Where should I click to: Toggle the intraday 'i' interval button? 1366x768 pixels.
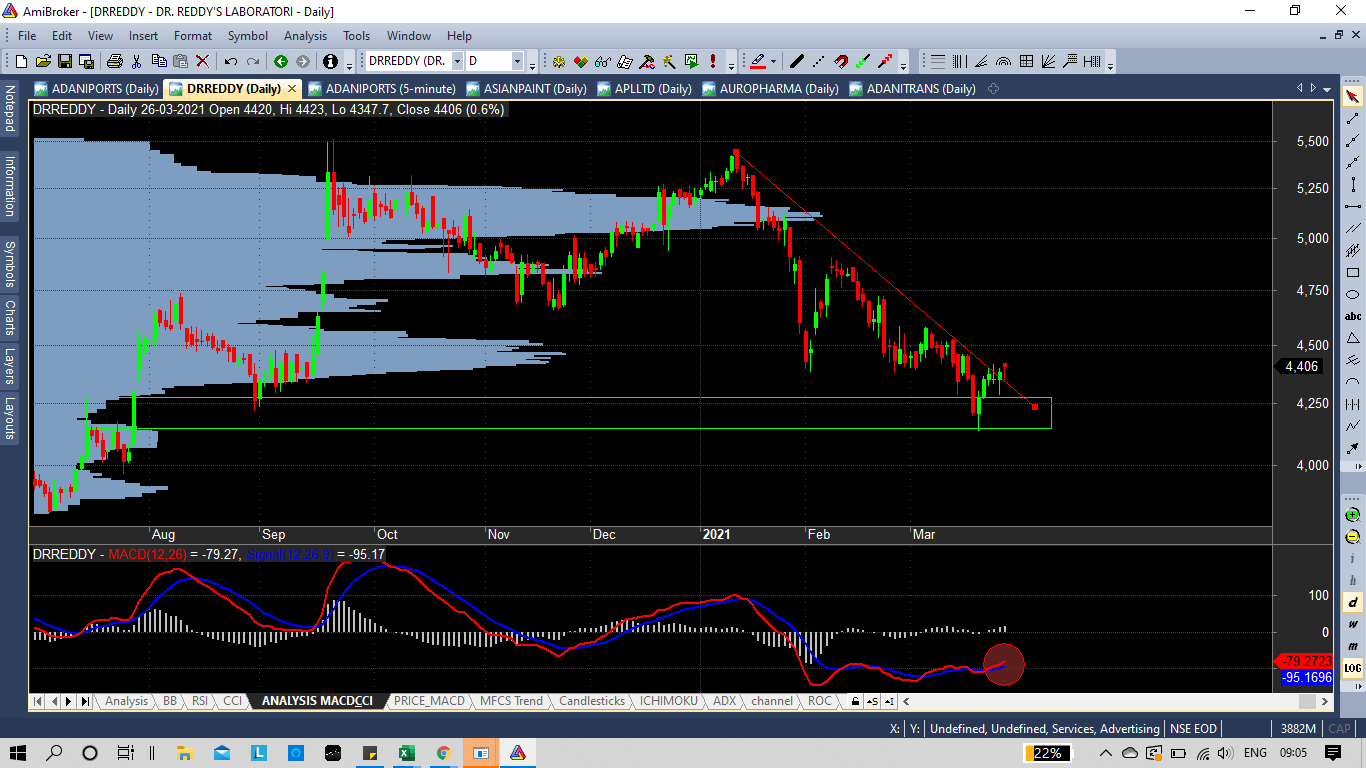point(1352,559)
